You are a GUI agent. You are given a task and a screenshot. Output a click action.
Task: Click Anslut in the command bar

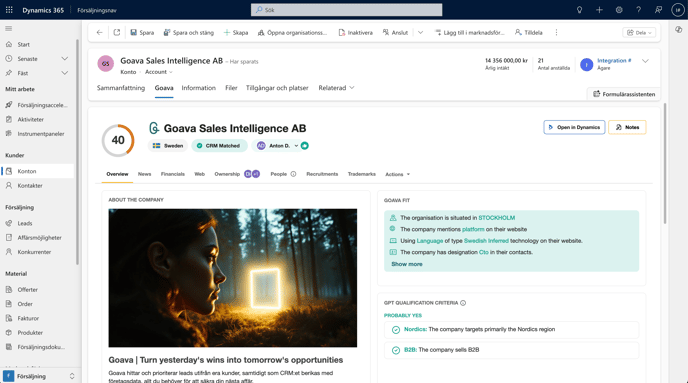pos(395,32)
